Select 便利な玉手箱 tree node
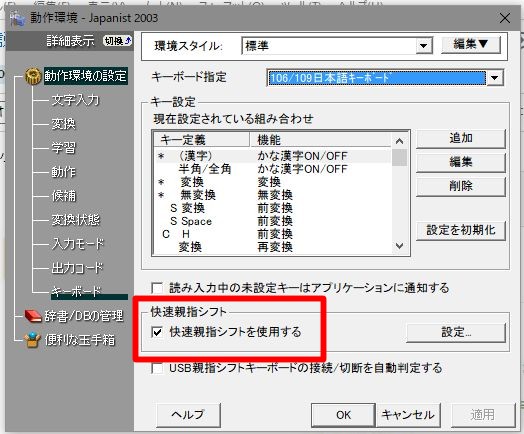Viewport: 524px width, 434px height. (x=80, y=340)
